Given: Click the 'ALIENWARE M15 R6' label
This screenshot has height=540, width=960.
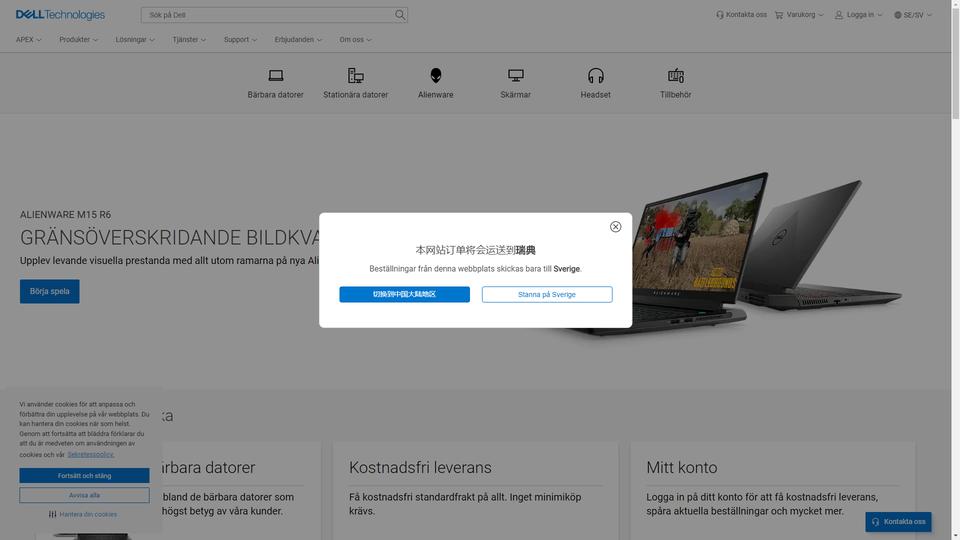Looking at the screenshot, I should point(66,215).
